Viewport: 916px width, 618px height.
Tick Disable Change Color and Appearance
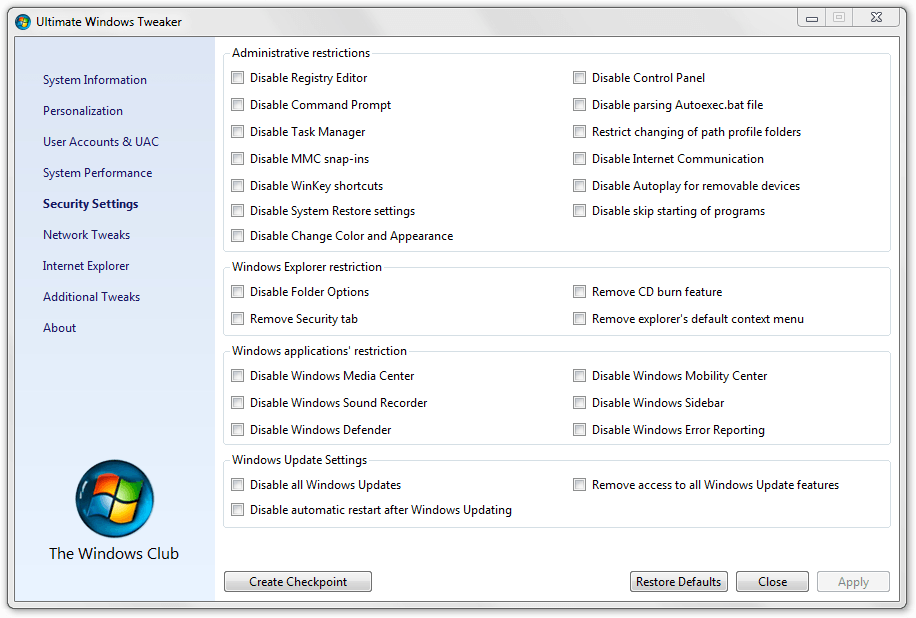237,235
